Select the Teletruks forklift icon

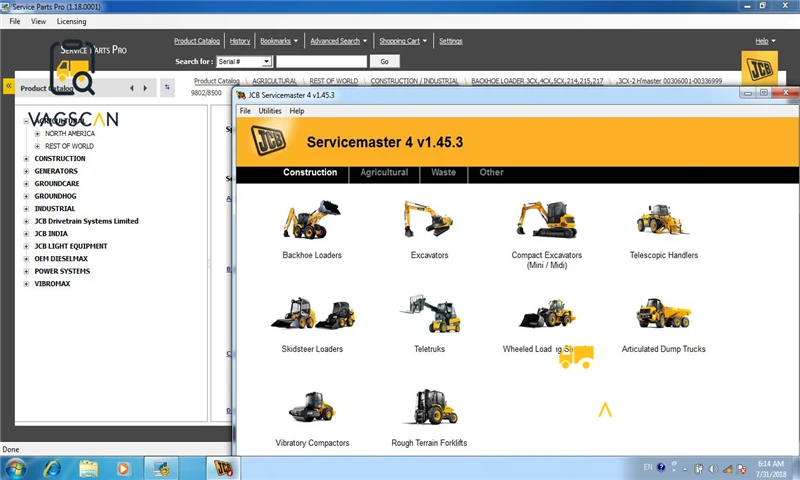(x=429, y=316)
